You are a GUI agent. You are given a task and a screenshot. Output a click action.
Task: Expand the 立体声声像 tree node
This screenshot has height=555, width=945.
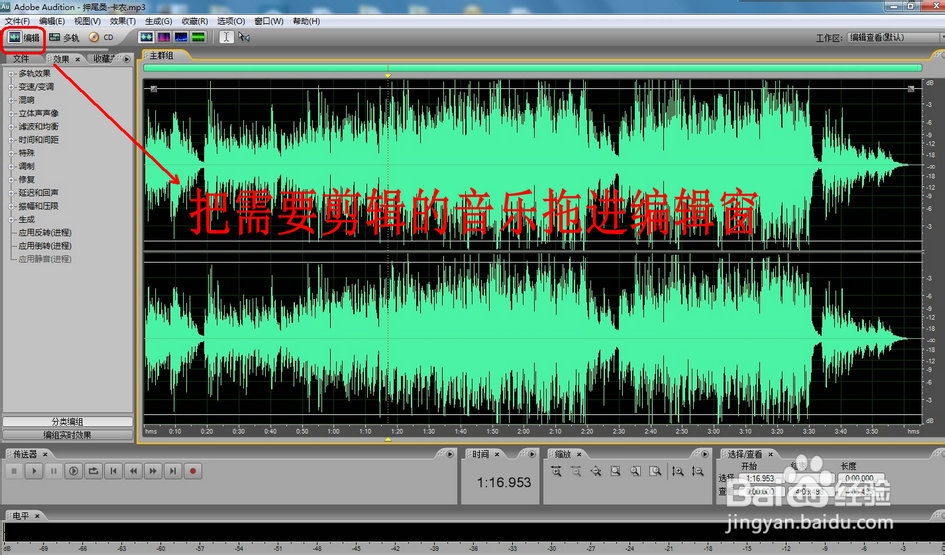point(11,113)
